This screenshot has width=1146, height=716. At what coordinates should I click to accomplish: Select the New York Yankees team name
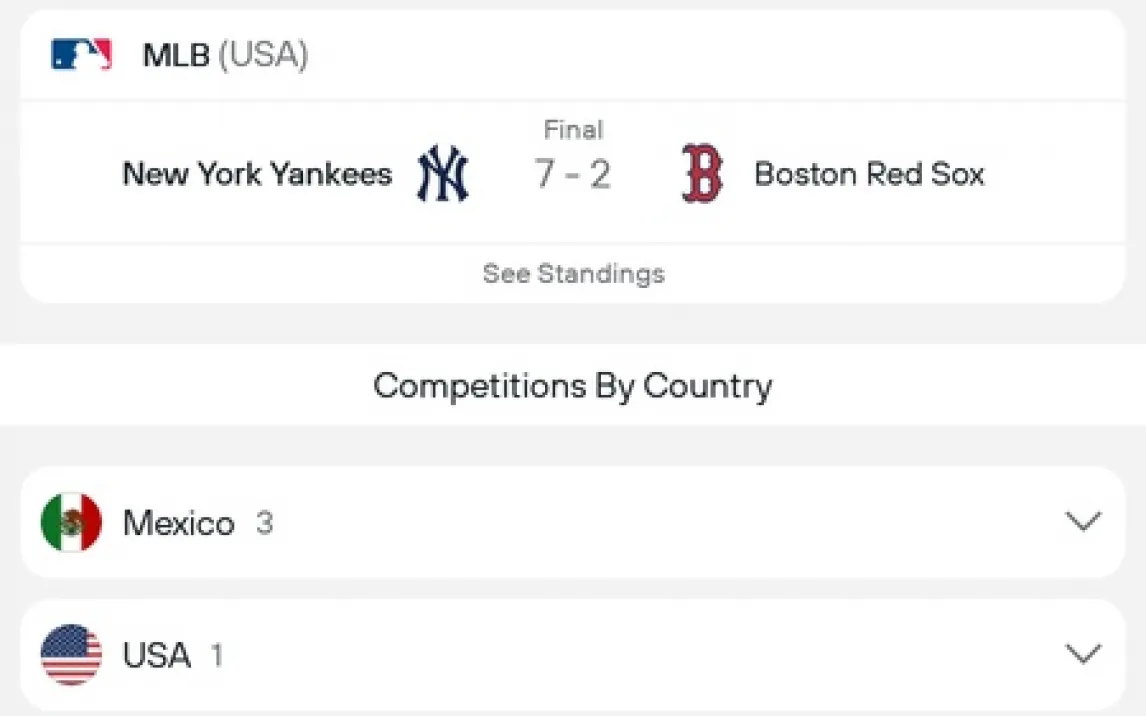pos(257,174)
